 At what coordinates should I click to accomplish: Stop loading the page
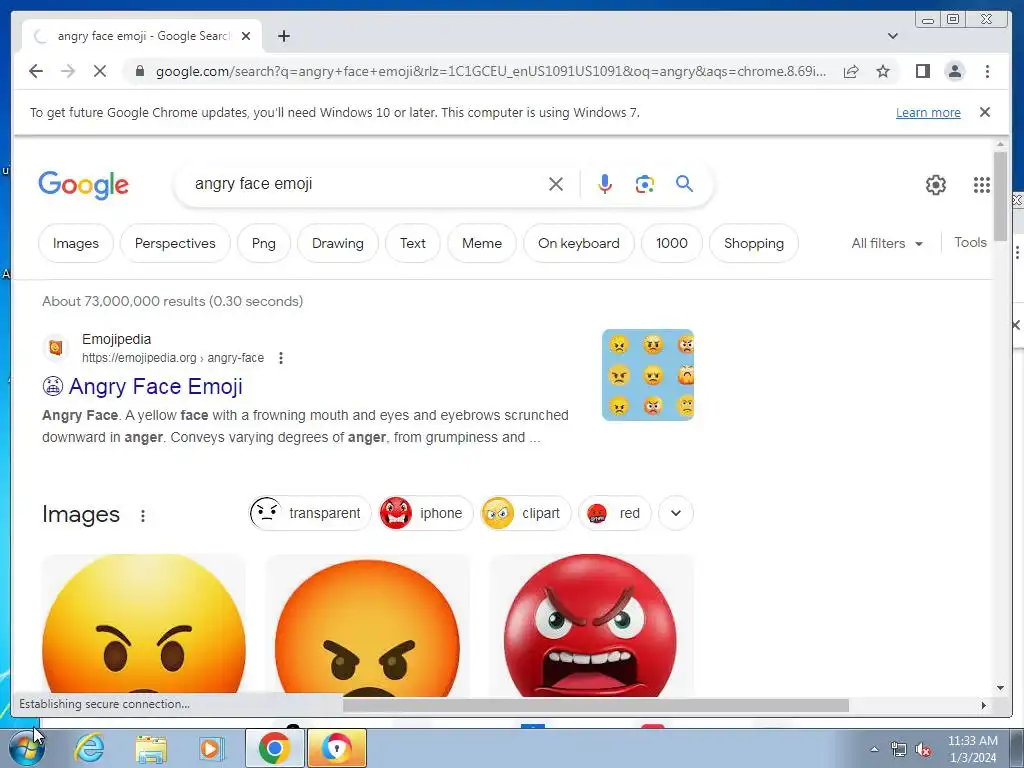100,71
